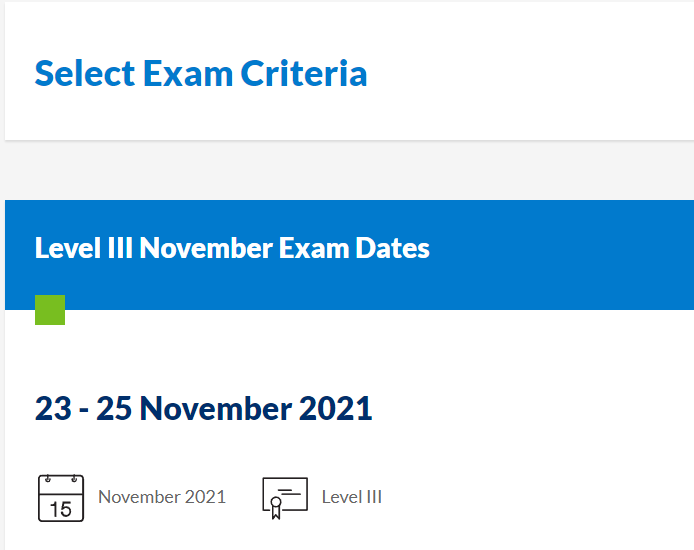Click the green square under the banner
This screenshot has width=694, height=550.
tap(50, 310)
